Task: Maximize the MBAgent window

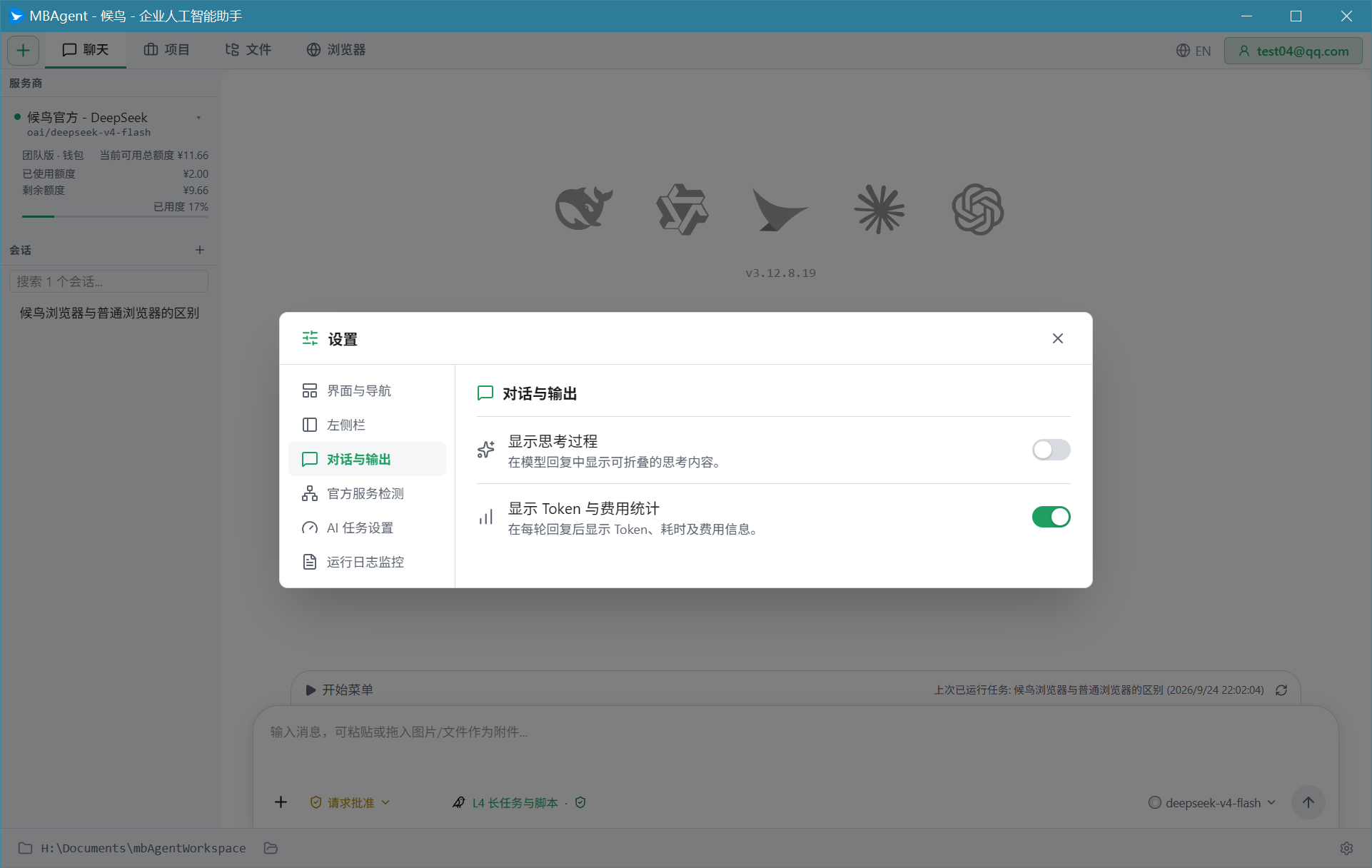Action: [1296, 16]
